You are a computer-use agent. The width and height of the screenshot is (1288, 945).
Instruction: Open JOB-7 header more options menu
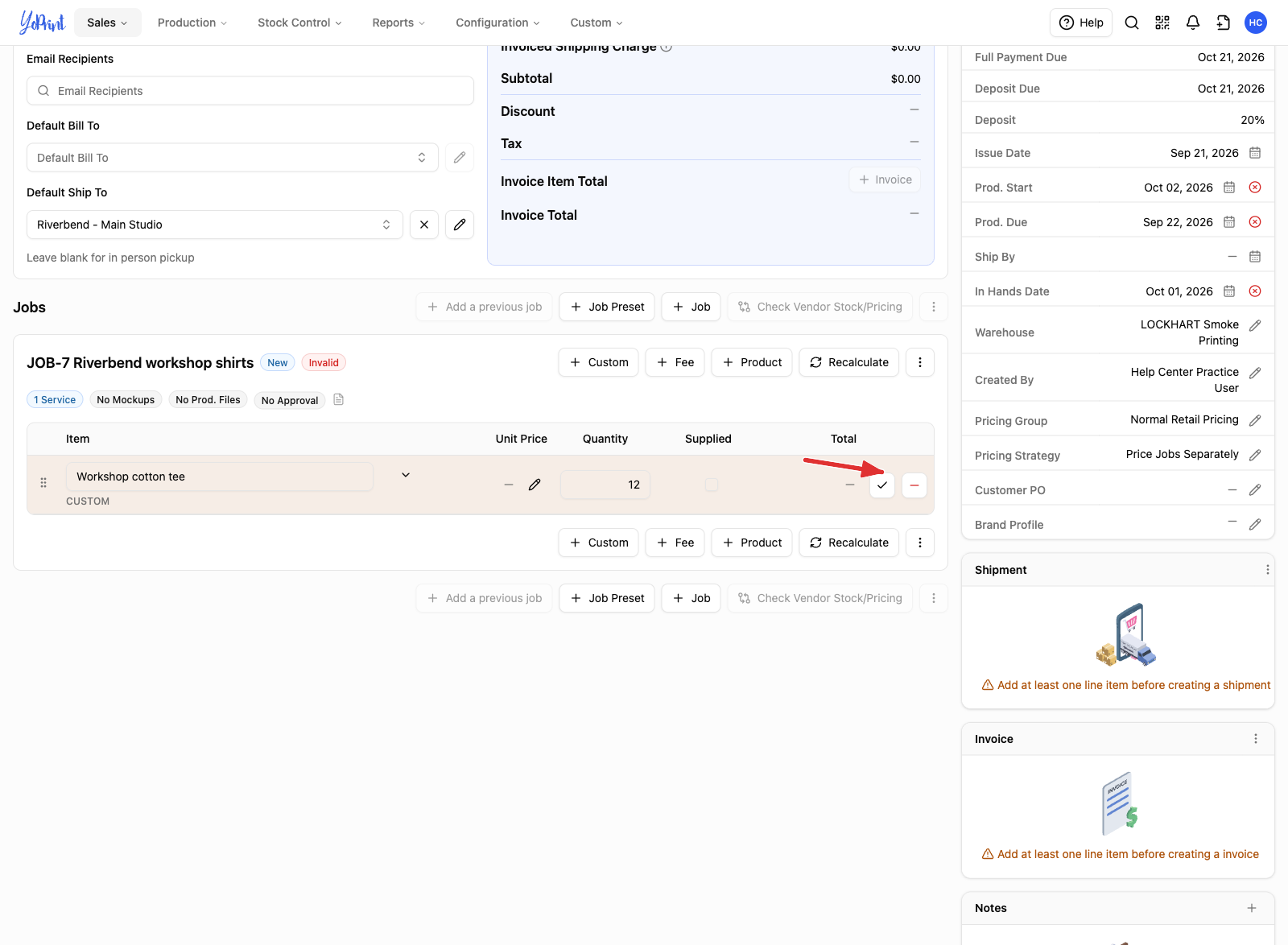click(920, 362)
